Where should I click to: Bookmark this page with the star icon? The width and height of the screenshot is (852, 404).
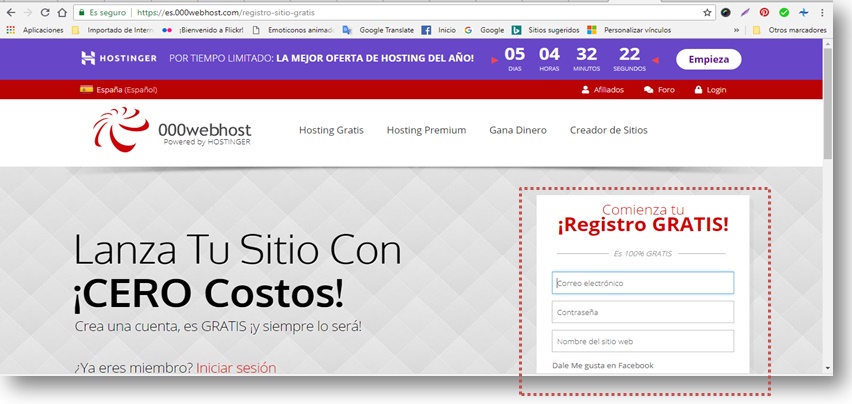[x=707, y=12]
